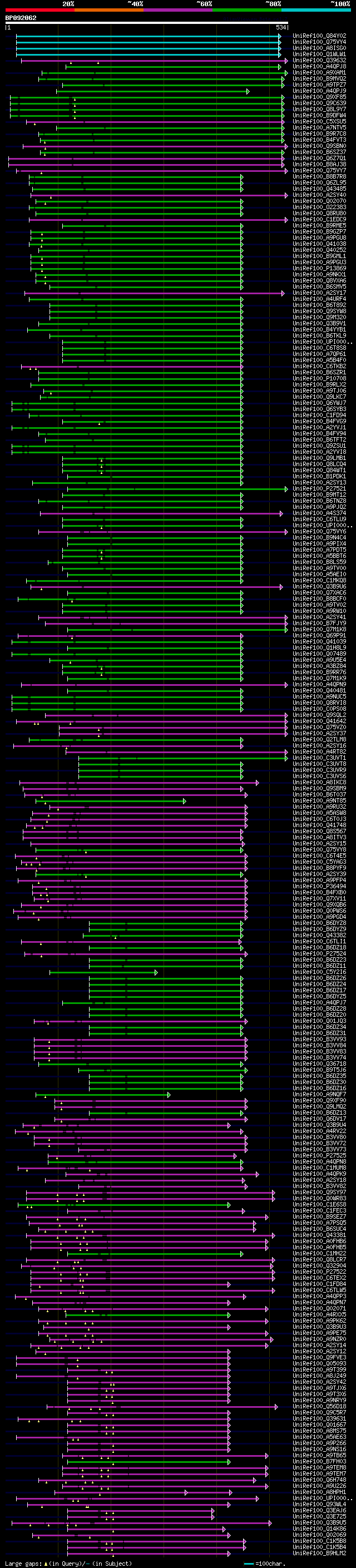Click the cyan ~100% identity legend bar
Viewport: 356px width, 1568px height.
click(316, 11)
